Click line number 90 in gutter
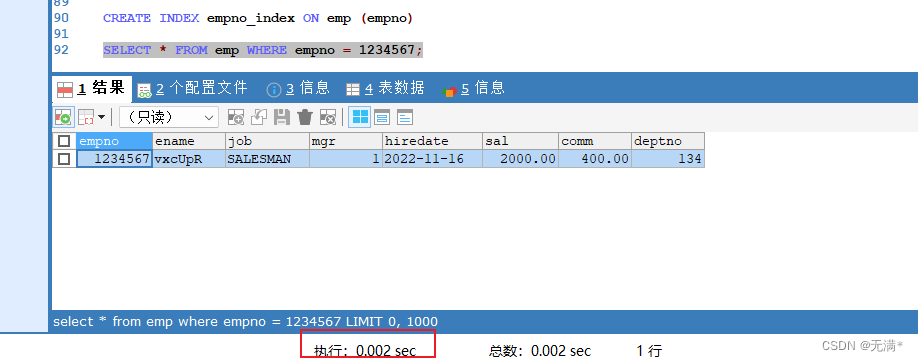The height and width of the screenshot is (361, 918). [x=61, y=18]
